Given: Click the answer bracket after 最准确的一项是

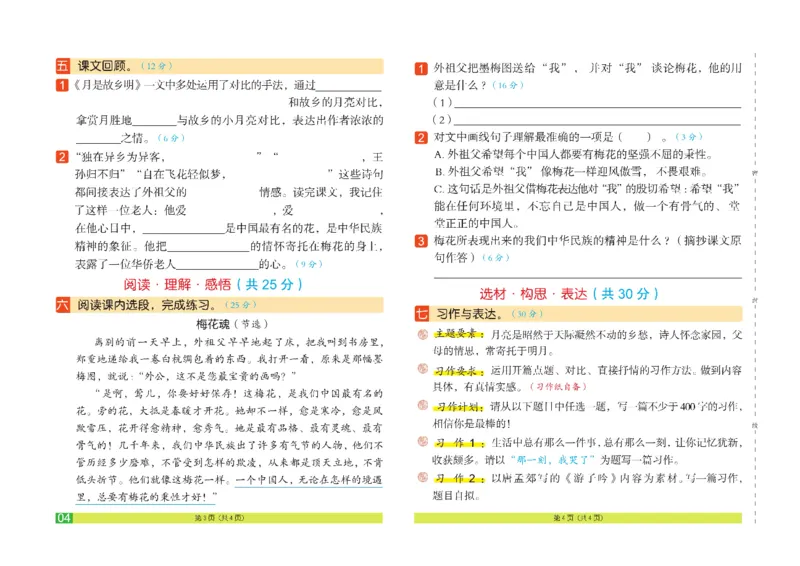Looking at the screenshot, I should point(635,137).
